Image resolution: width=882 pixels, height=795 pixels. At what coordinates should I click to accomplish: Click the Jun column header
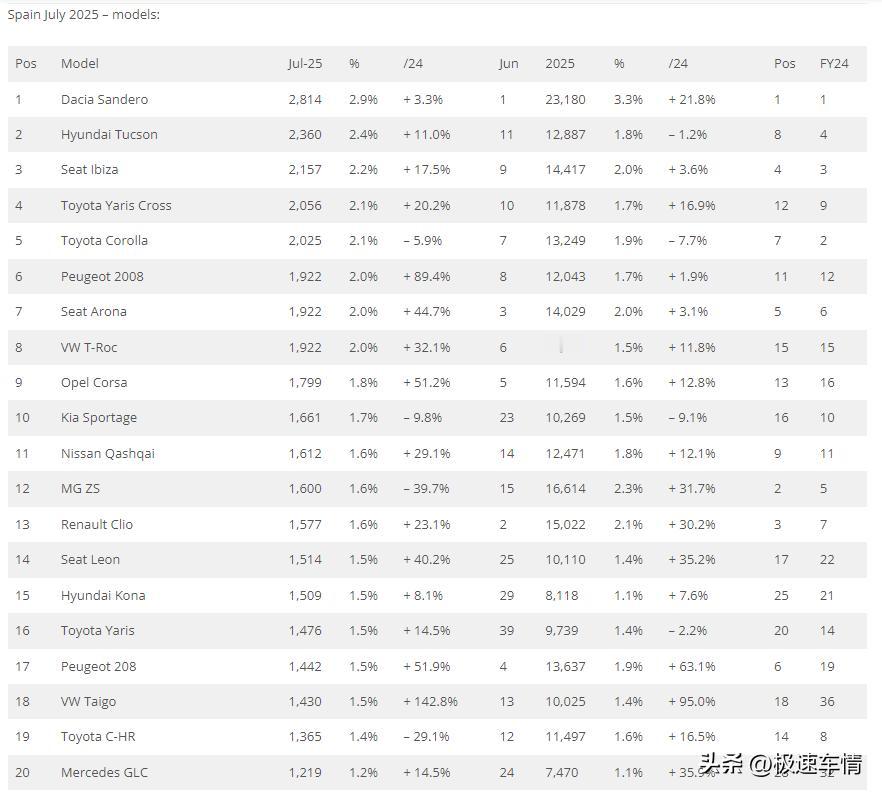click(x=508, y=64)
